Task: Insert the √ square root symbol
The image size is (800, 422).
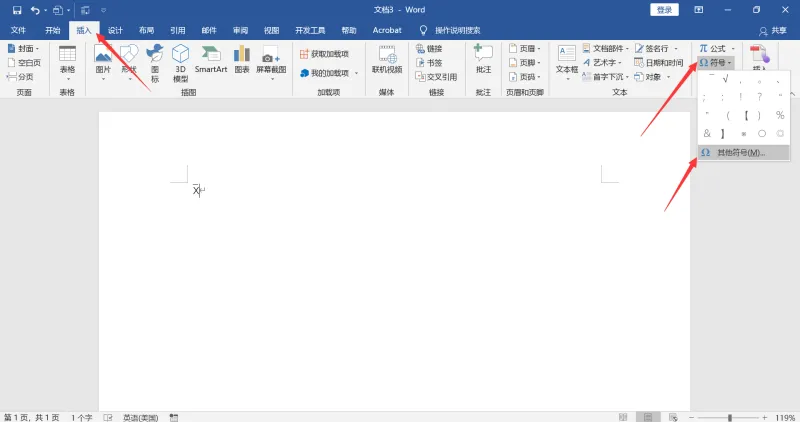Action: [725, 79]
